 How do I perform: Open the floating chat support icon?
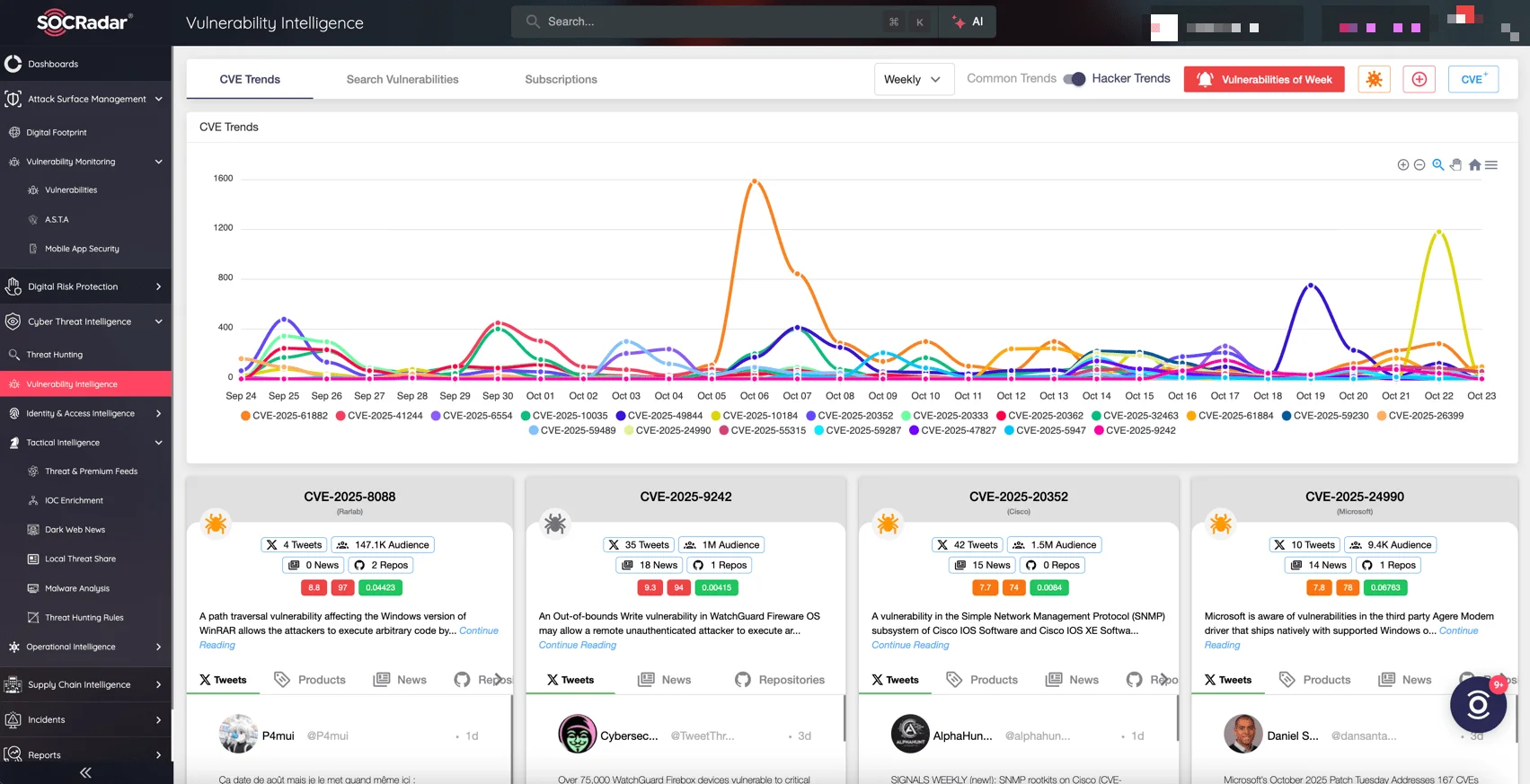[1478, 705]
